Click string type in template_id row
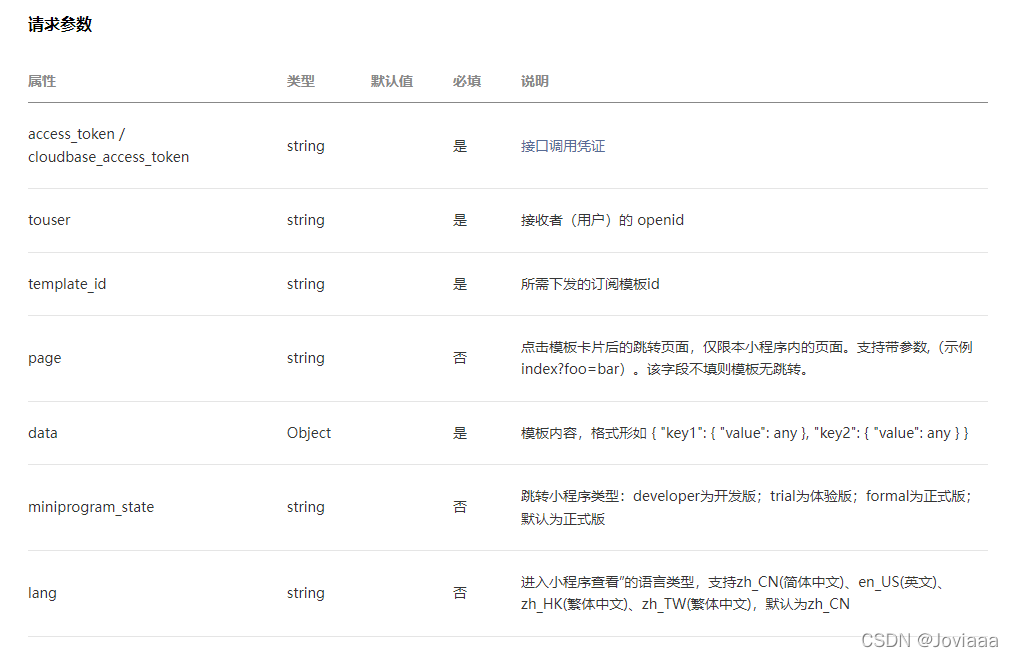This screenshot has height=657, width=1013. click(x=306, y=284)
